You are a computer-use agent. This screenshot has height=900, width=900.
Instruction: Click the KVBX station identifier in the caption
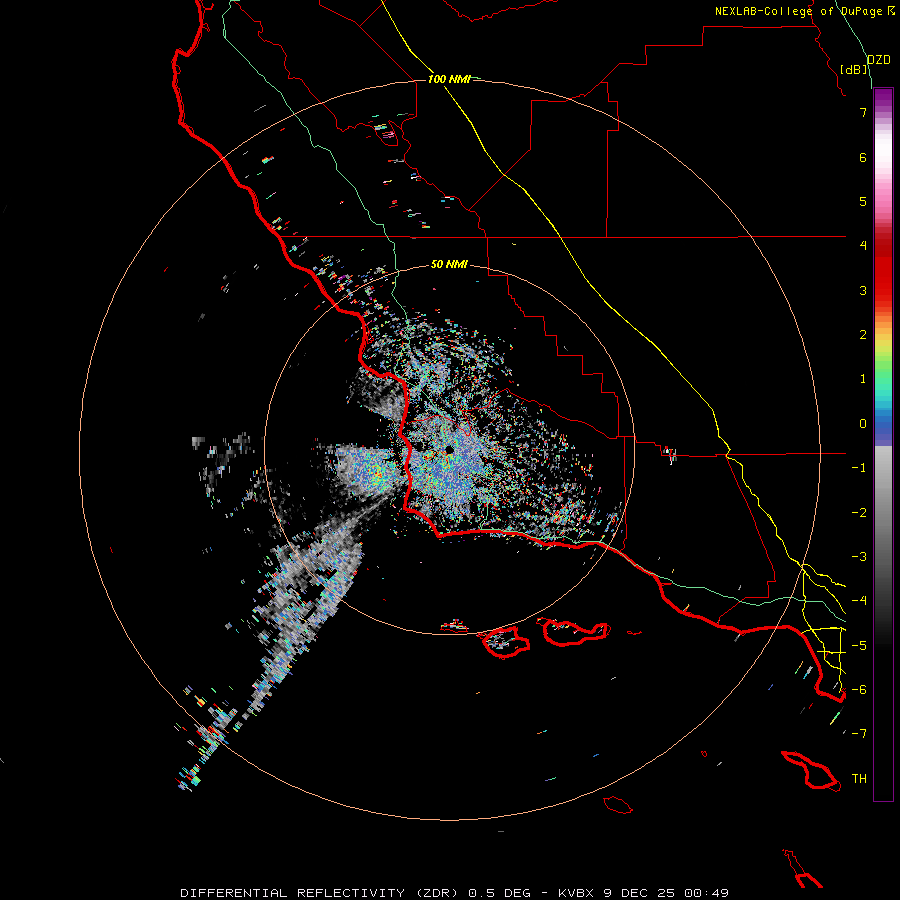(x=577, y=893)
